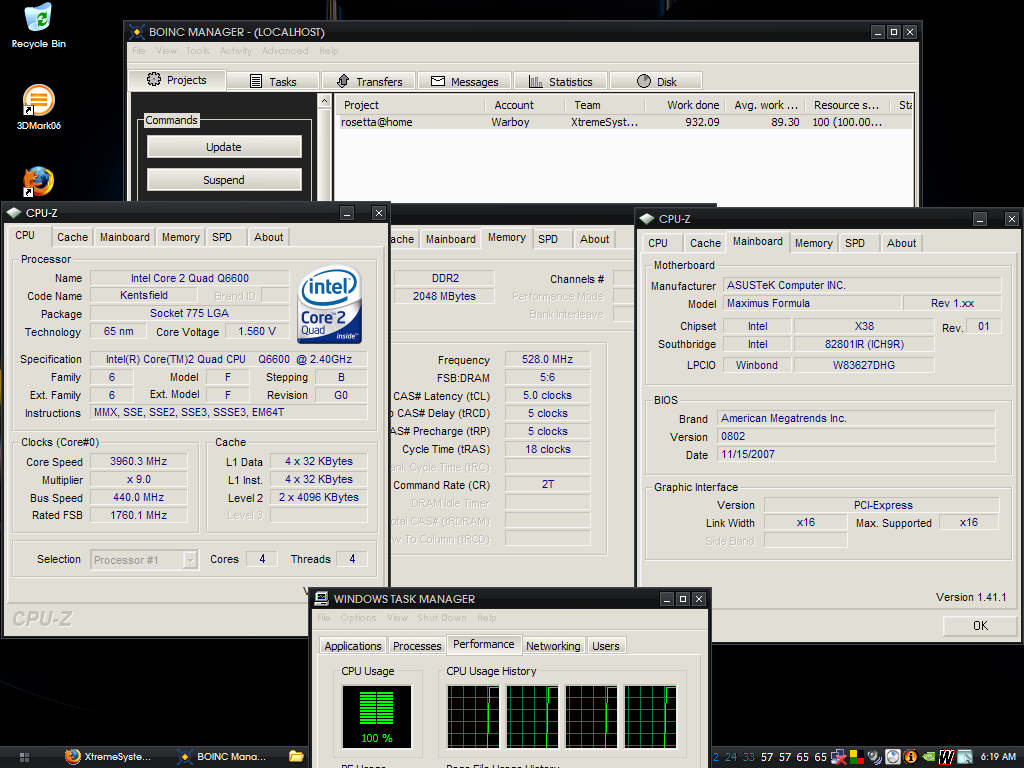Select Memory tab in left CPU-Z window

tap(181, 237)
